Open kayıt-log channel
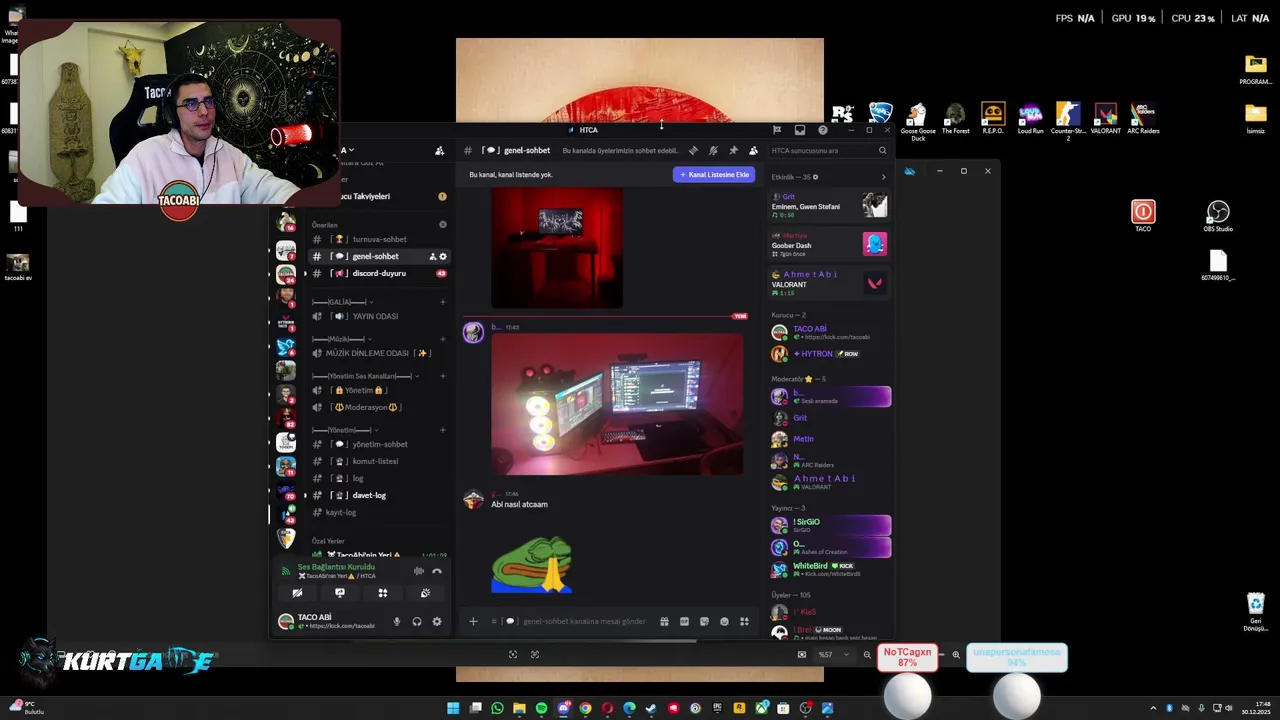1280x720 pixels. coord(379,512)
